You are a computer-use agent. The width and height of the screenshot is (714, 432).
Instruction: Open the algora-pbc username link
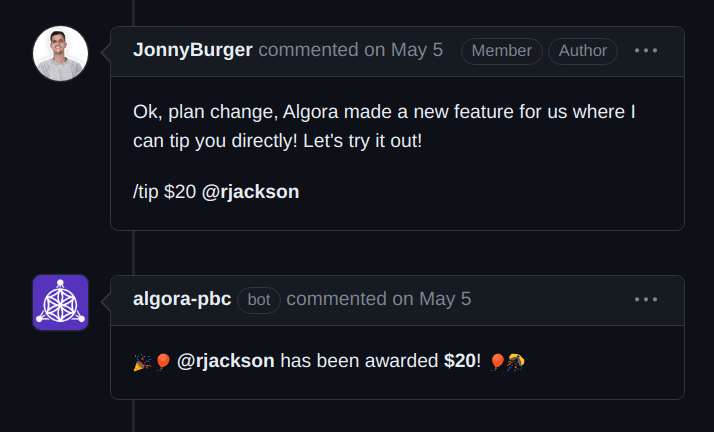(182, 299)
